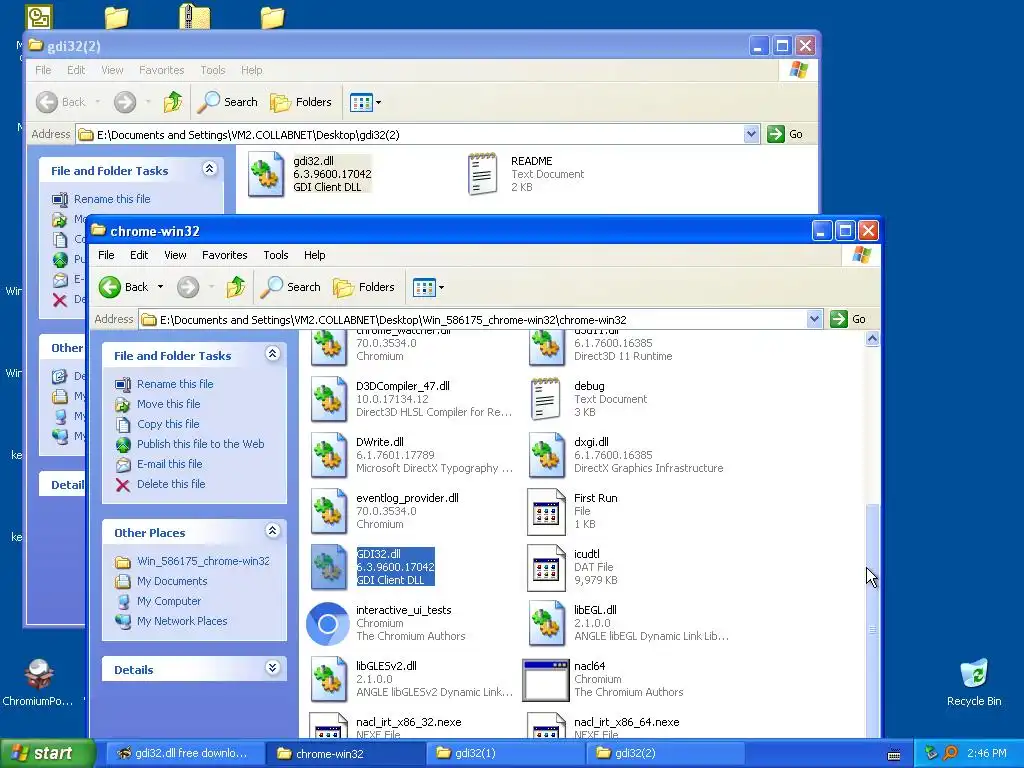The image size is (1024, 768).
Task: Open Views dropdown in gdi32(2) toolbar
Action: pos(365,102)
